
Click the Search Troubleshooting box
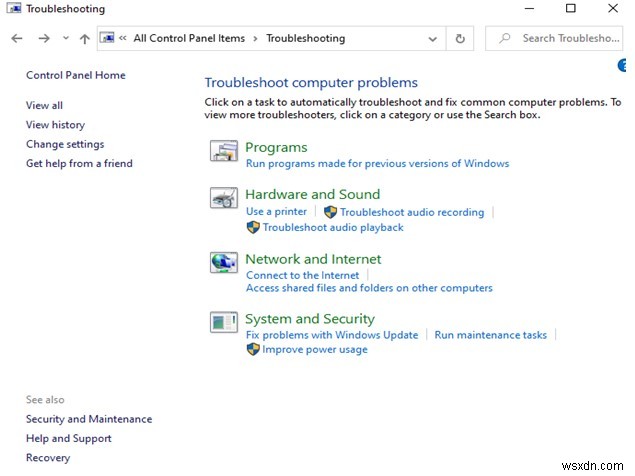[x=554, y=38]
